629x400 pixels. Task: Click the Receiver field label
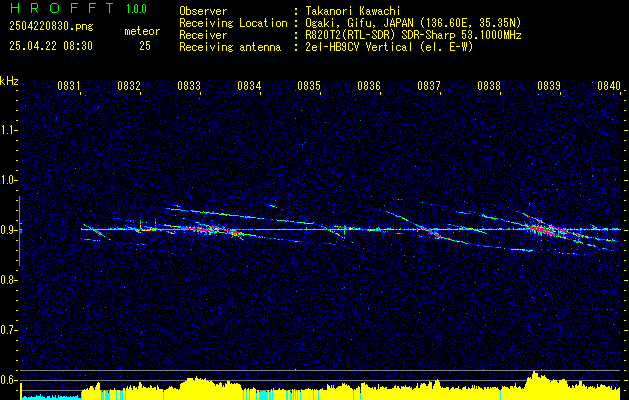pyautogui.click(x=203, y=35)
